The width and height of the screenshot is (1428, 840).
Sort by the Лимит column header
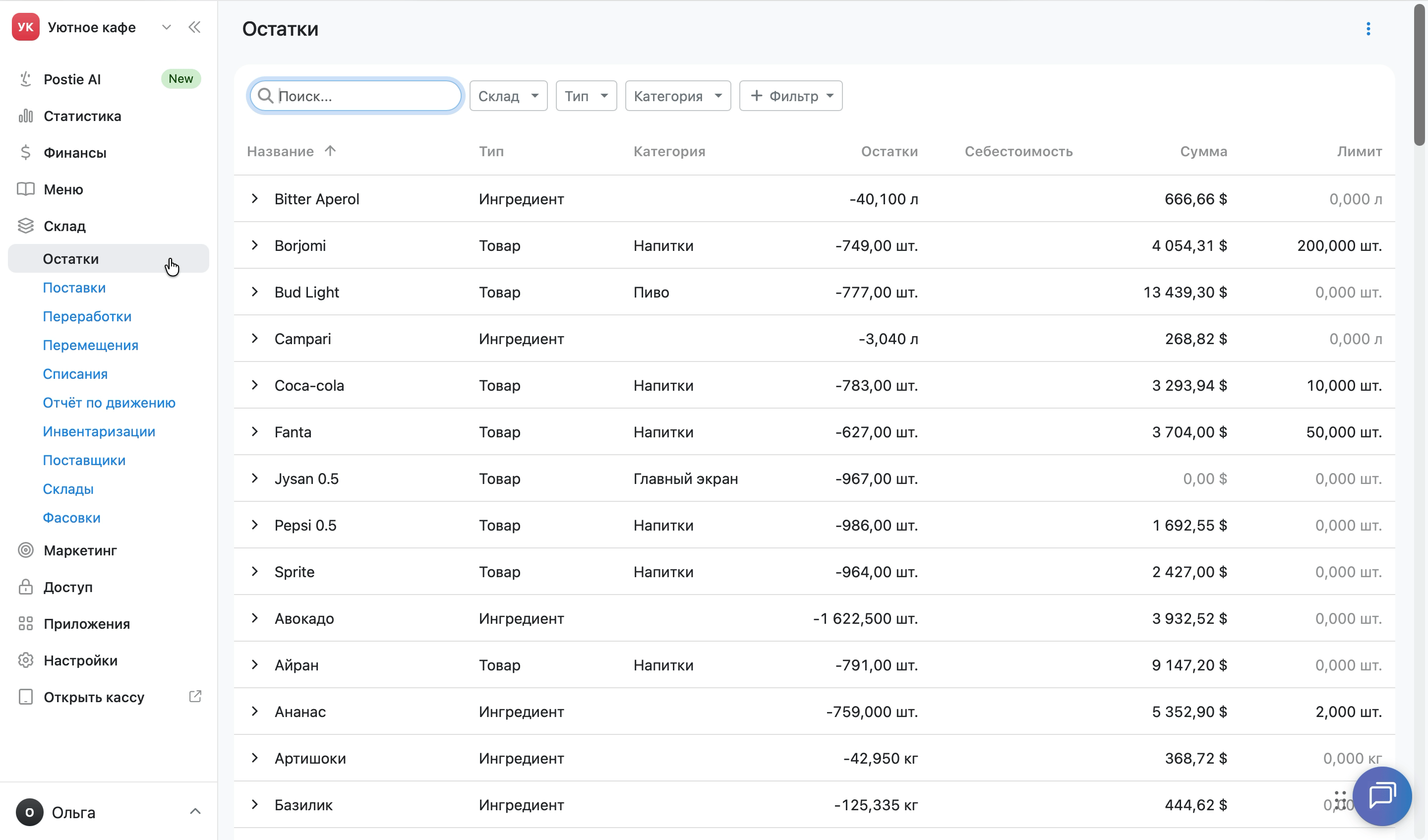click(x=1360, y=151)
